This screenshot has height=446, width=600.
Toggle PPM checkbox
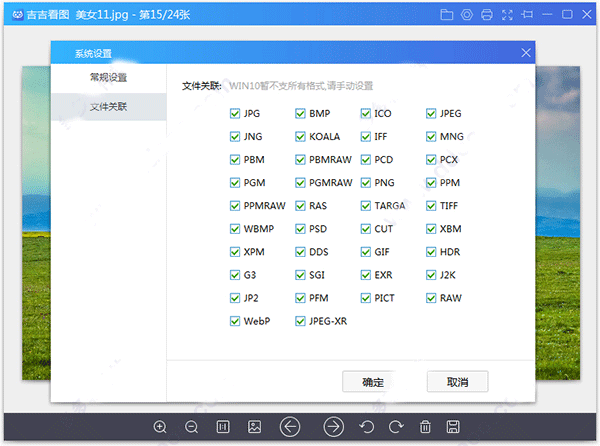click(x=431, y=183)
